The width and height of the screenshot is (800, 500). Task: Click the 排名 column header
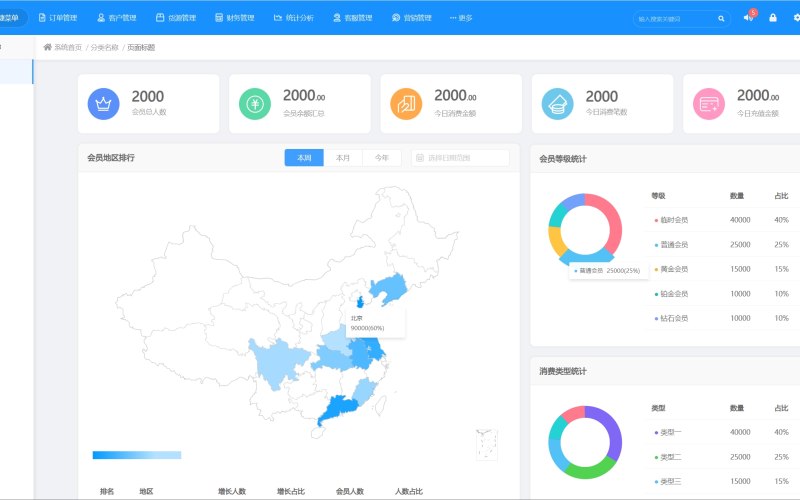[107, 491]
